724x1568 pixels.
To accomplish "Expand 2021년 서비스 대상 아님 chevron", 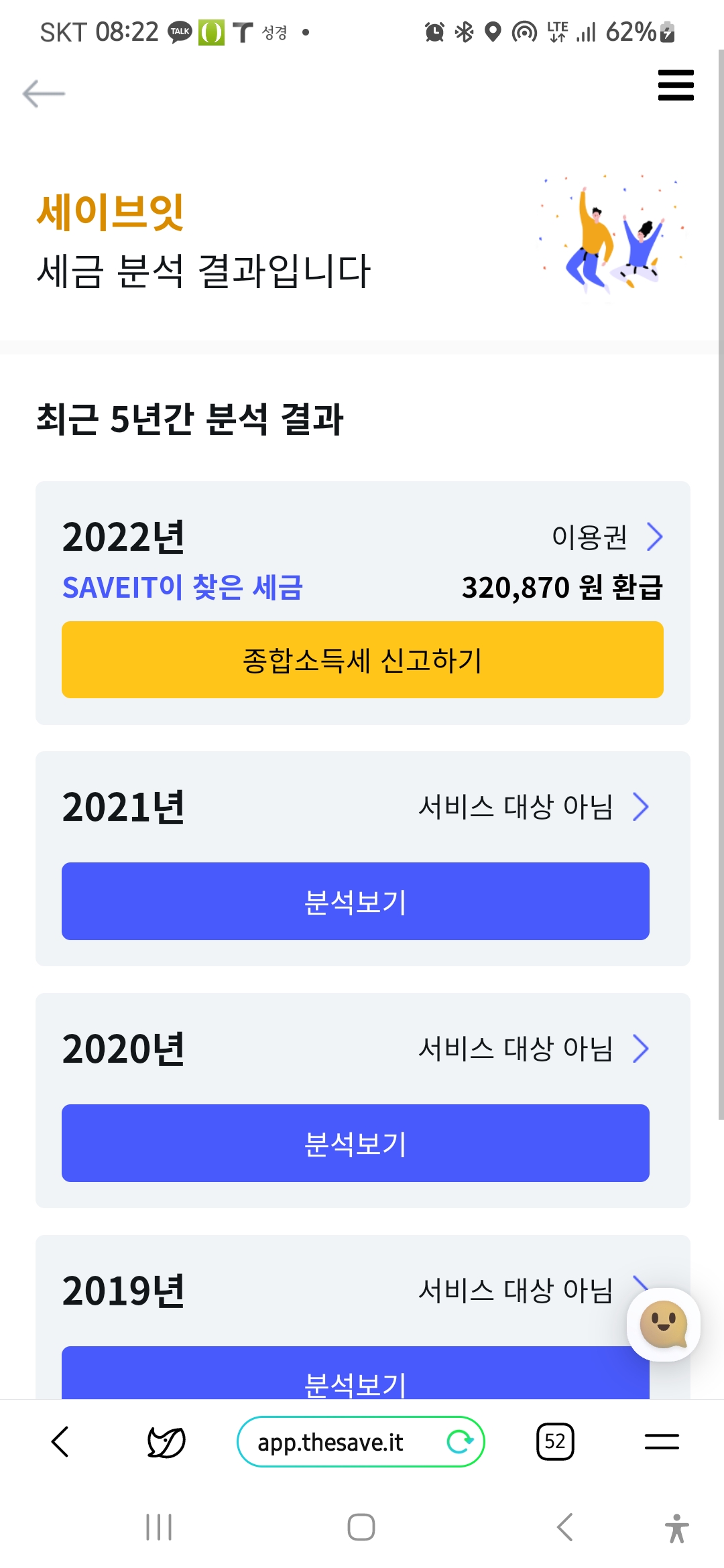I will tap(641, 807).
